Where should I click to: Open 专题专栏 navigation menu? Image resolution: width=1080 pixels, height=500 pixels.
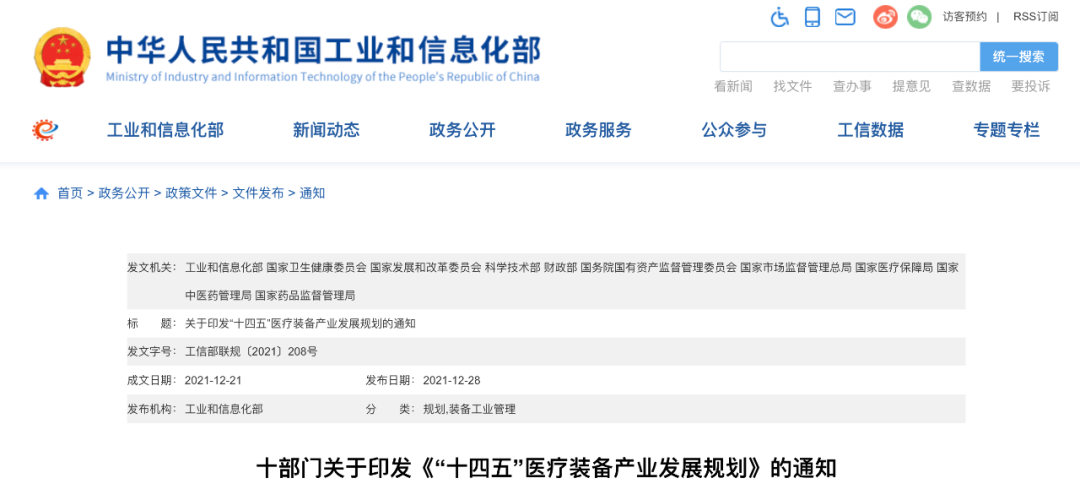point(1006,129)
